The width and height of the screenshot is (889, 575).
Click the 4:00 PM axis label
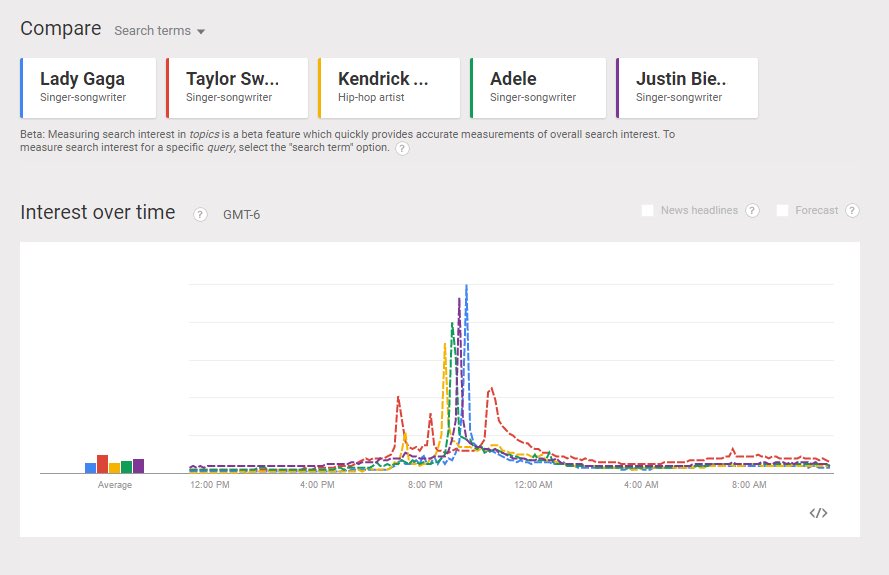(x=318, y=485)
